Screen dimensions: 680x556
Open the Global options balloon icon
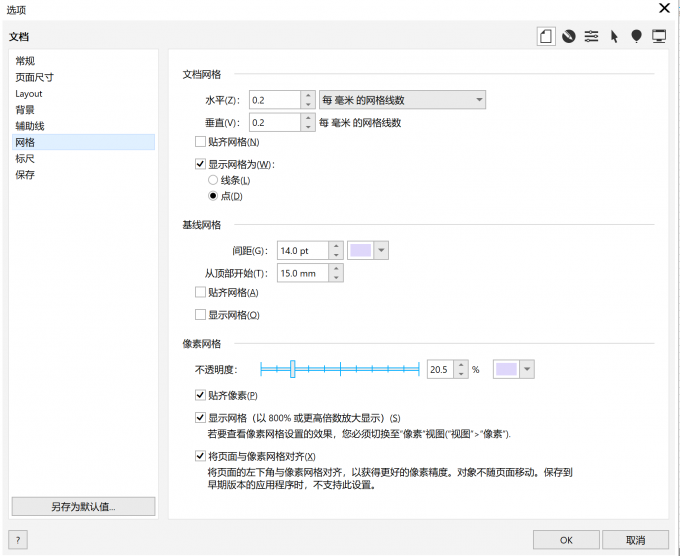(636, 36)
